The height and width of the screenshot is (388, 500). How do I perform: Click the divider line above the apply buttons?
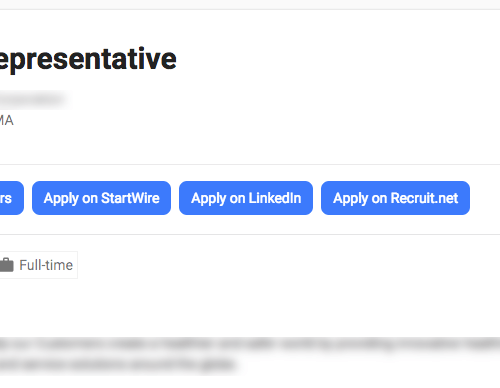click(x=250, y=164)
